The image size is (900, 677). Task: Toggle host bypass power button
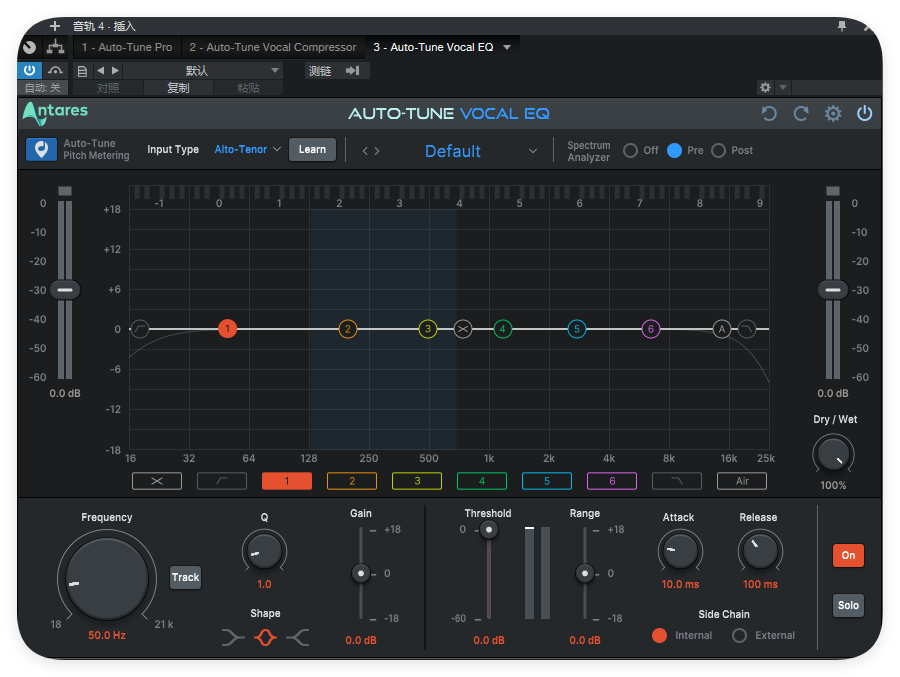(29, 70)
